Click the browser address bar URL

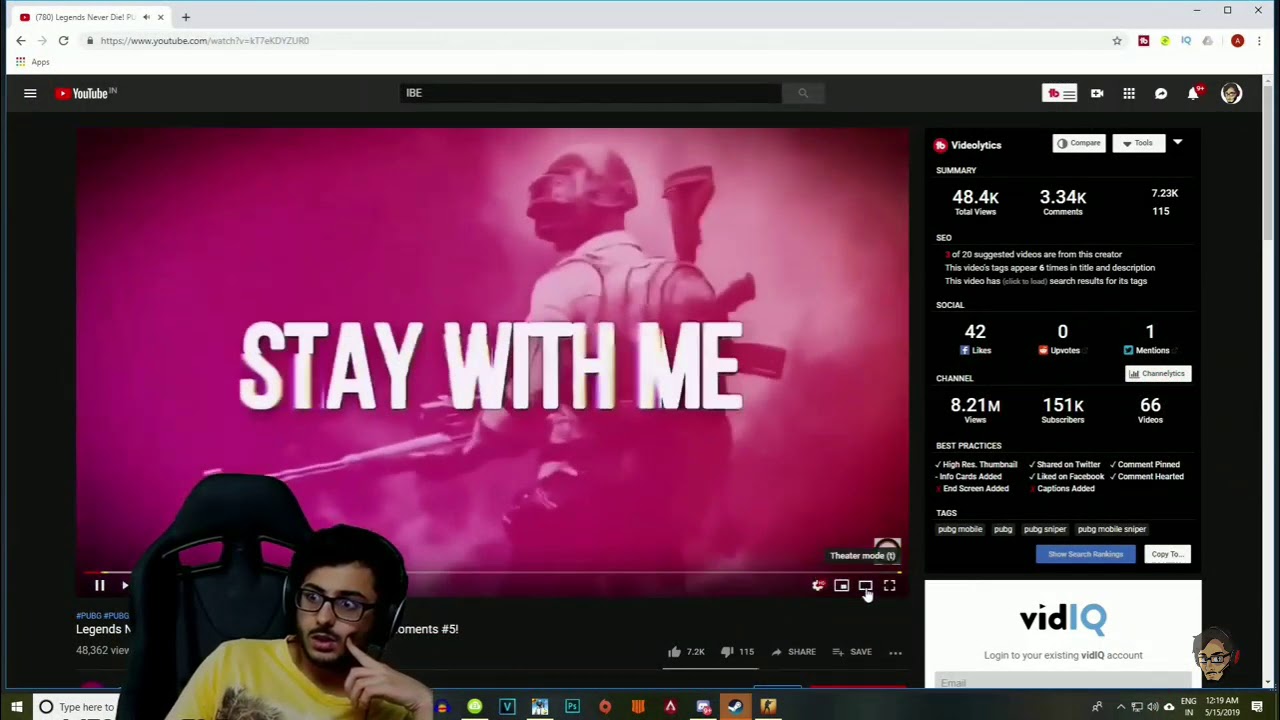[x=205, y=41]
